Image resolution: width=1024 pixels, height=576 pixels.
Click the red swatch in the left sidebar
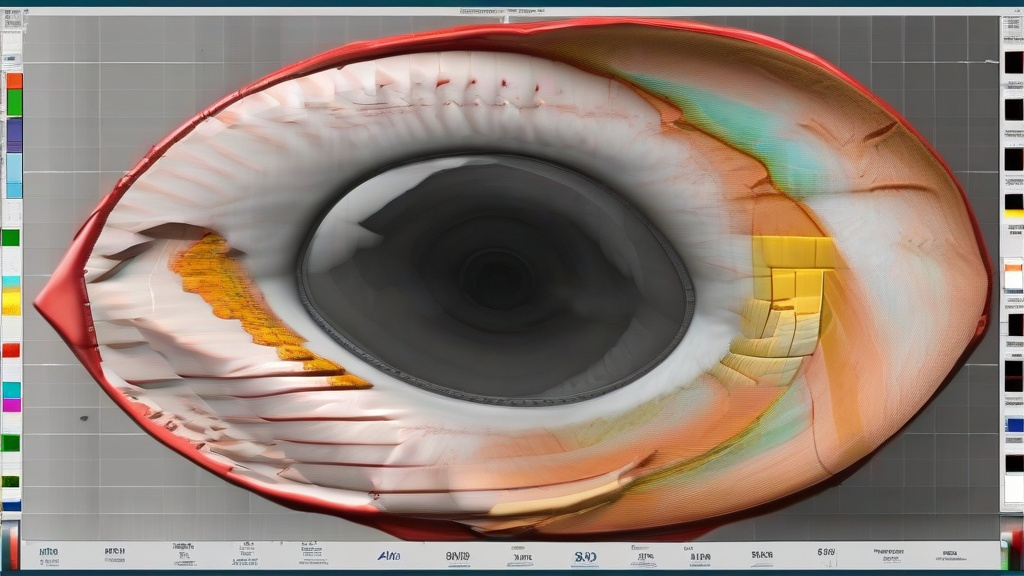coord(11,350)
